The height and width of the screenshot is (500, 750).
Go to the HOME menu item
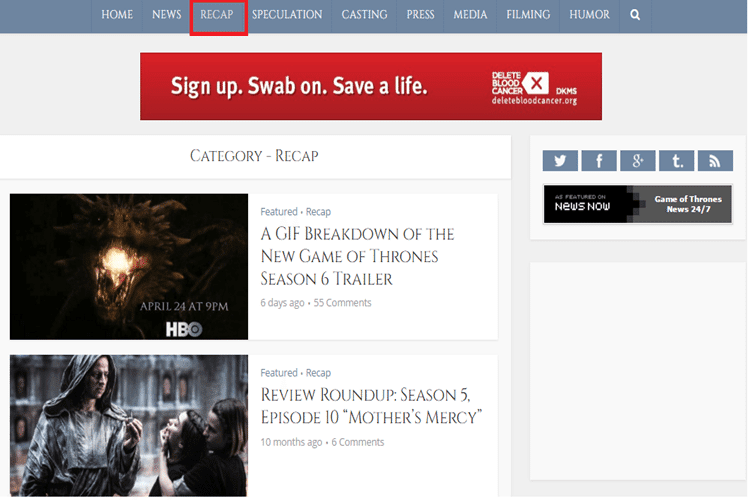[117, 15]
